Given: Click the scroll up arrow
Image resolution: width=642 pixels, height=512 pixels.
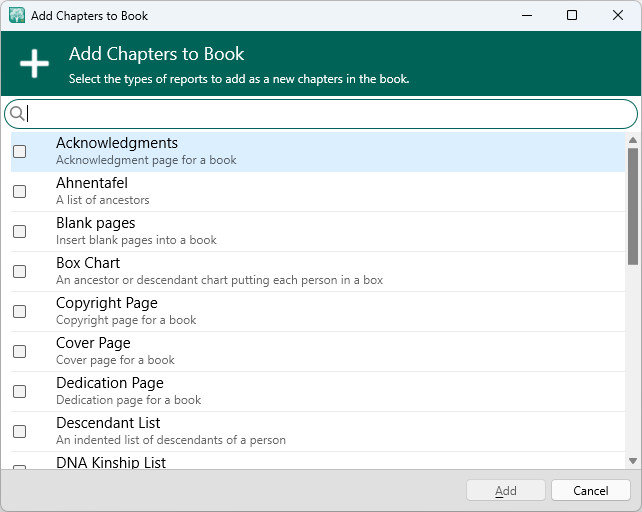Looking at the screenshot, I should (x=632, y=141).
